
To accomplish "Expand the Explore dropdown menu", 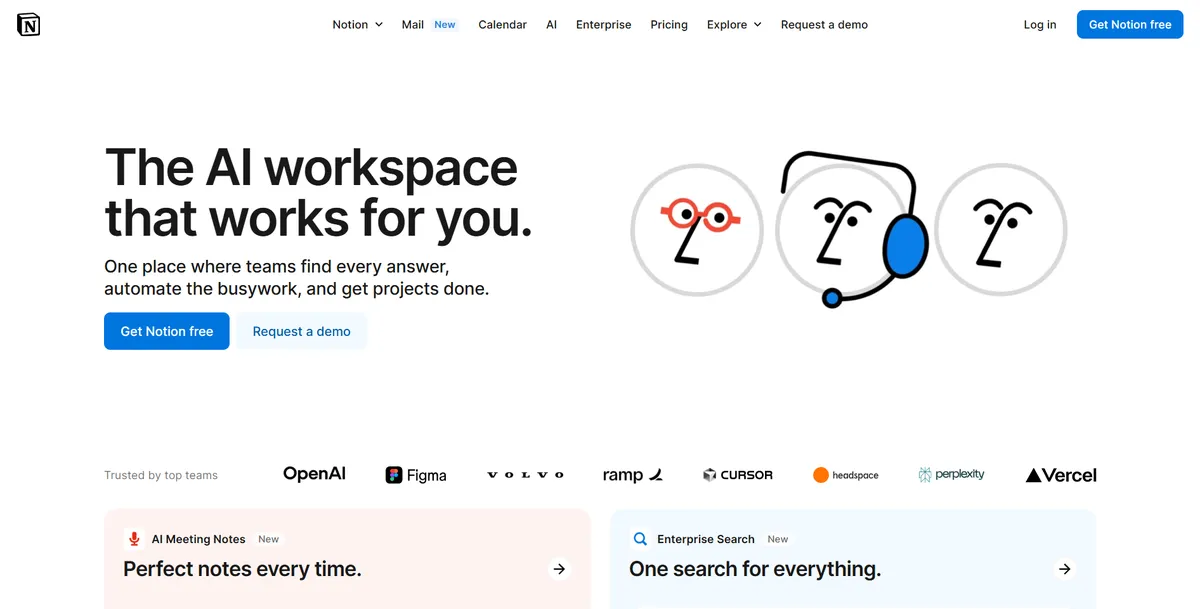I will click(x=734, y=25).
